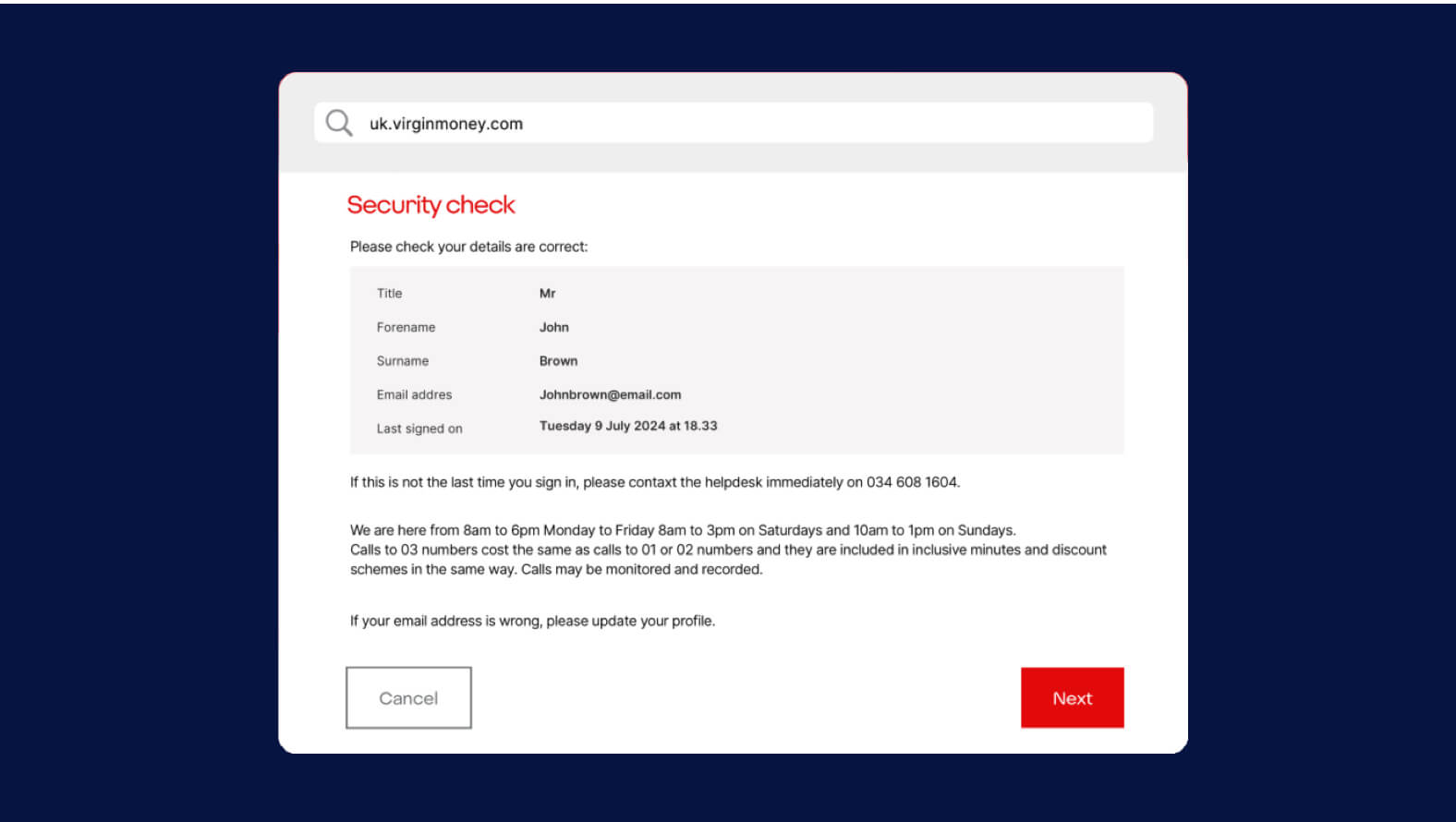Click the surname value Brown
Viewport: 1456px width, 822px height.
(558, 361)
